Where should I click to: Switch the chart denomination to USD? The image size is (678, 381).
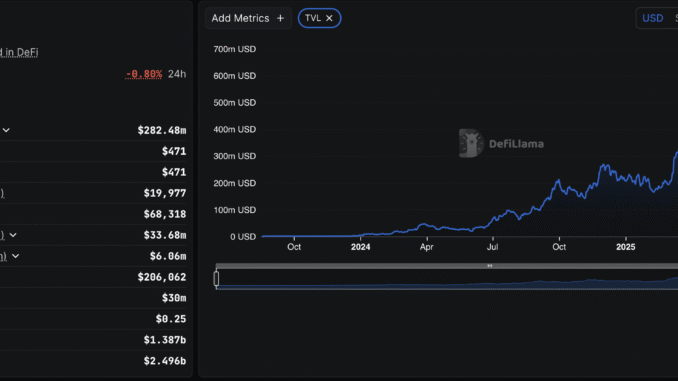click(652, 18)
